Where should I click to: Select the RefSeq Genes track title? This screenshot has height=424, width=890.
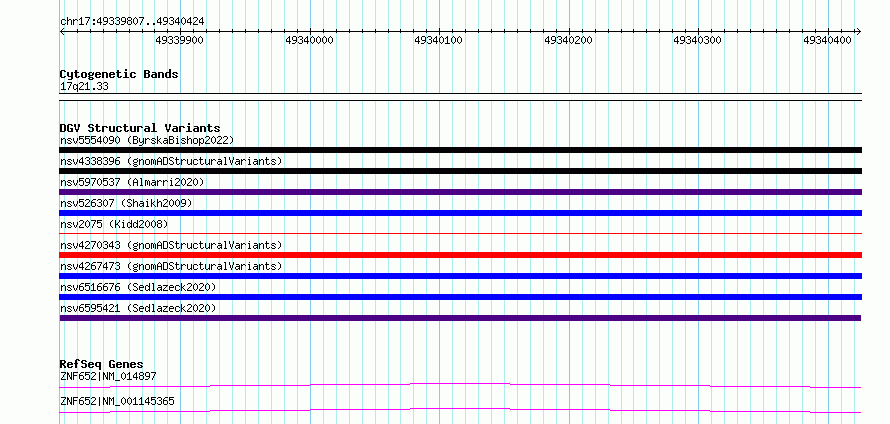click(x=102, y=364)
